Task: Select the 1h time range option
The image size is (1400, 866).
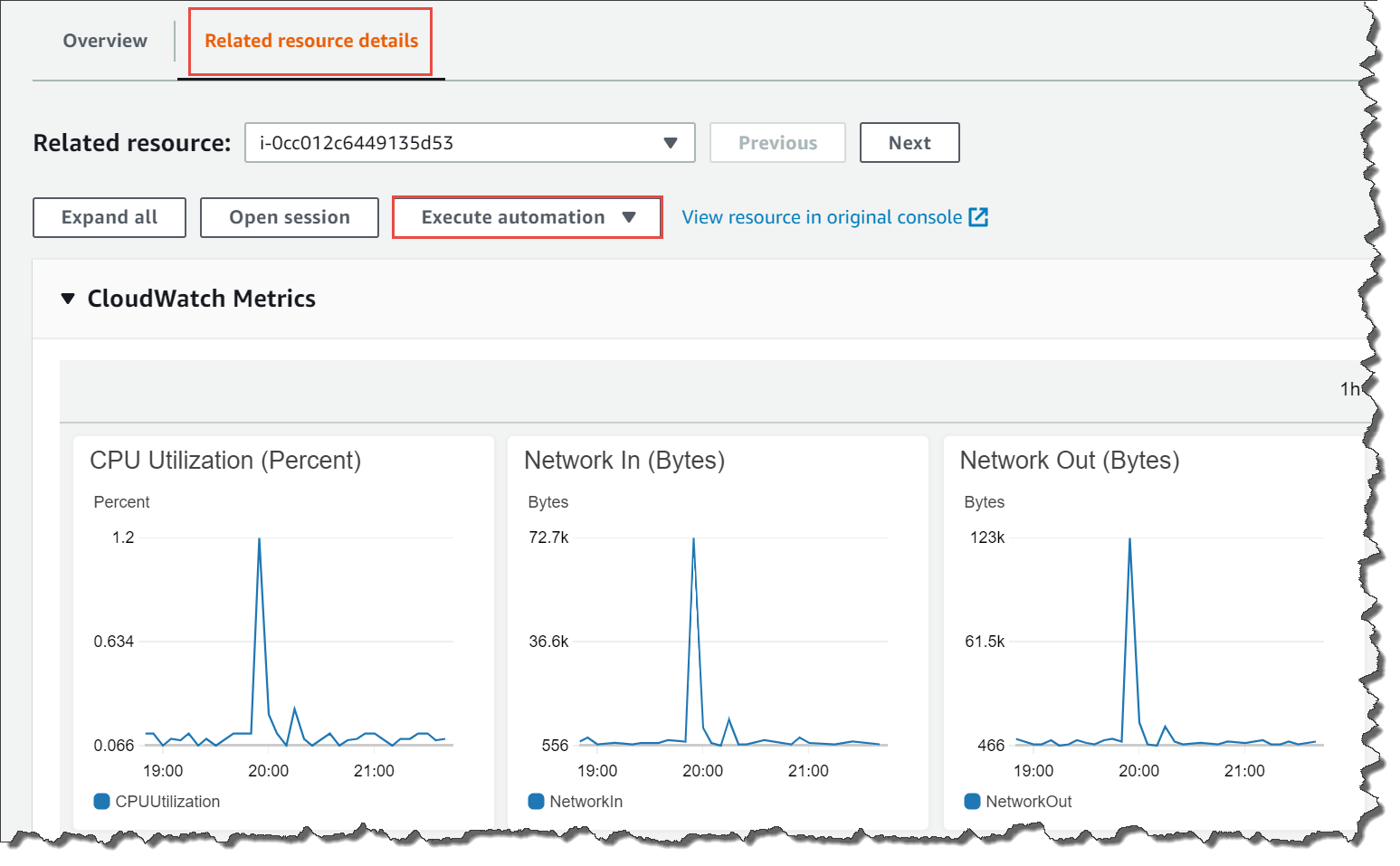Action: [x=1348, y=389]
